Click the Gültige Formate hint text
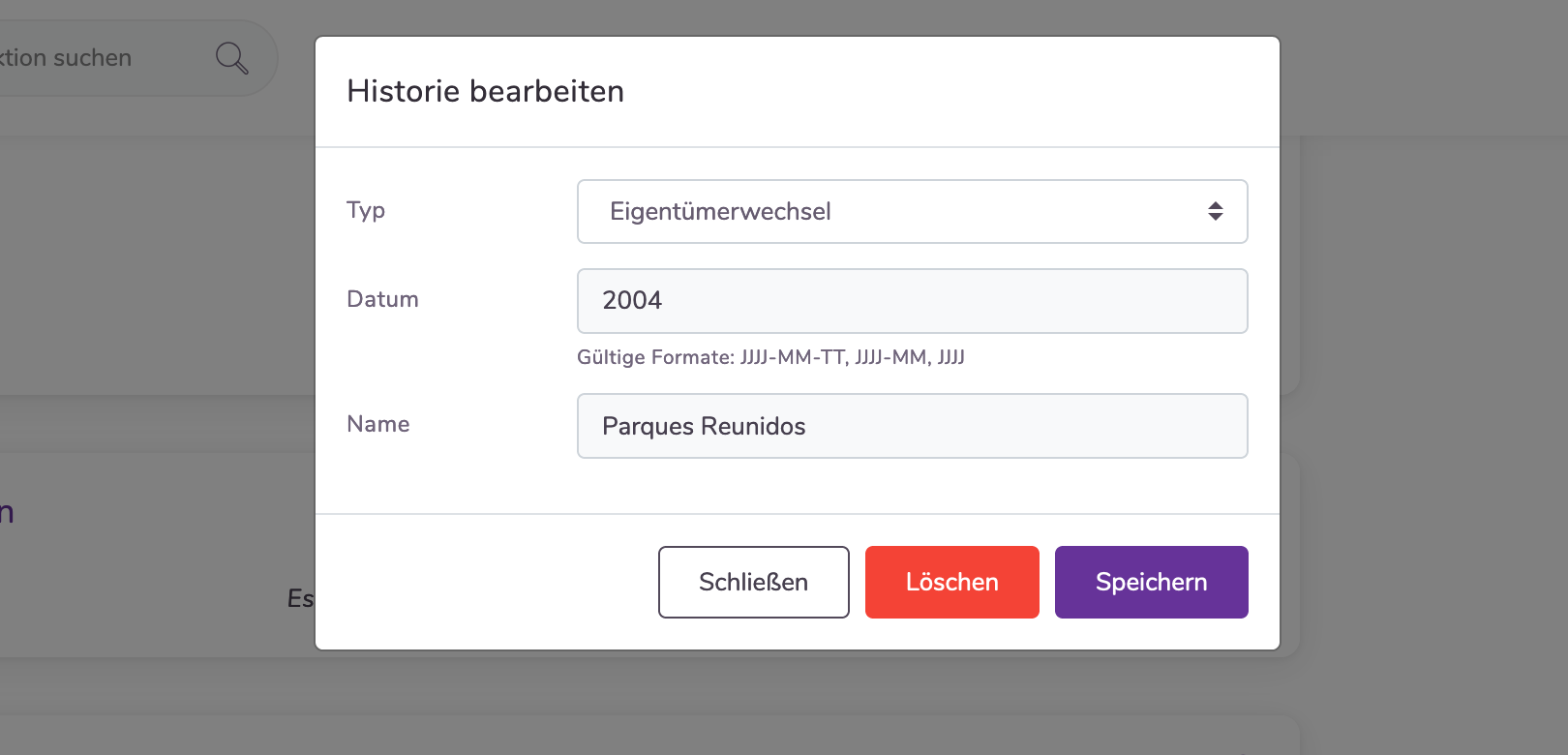Screen dimensions: 1568x755 (770, 357)
